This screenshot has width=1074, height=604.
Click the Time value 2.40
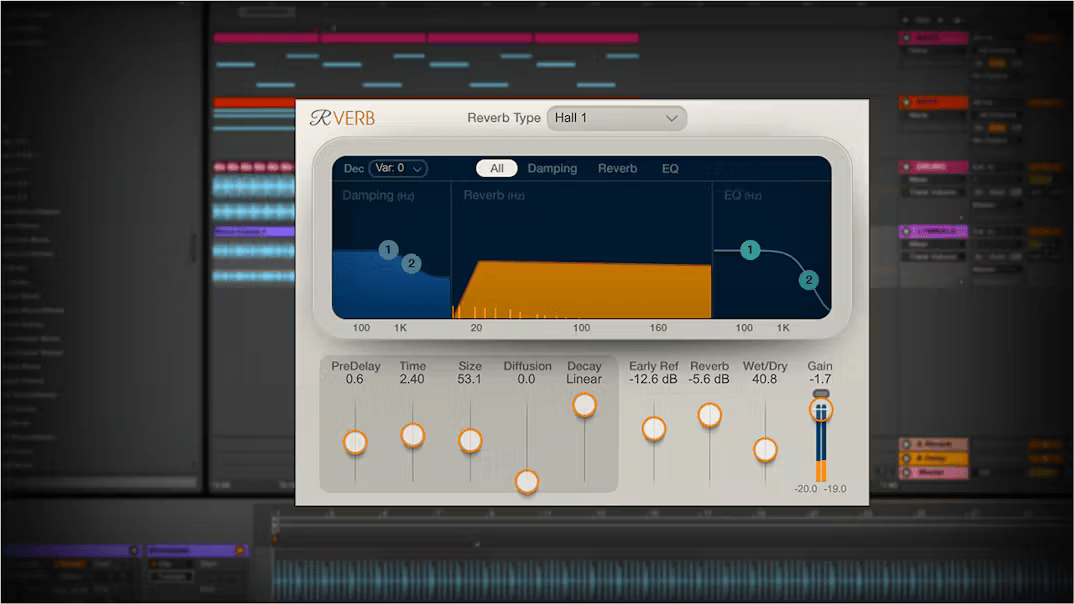point(412,379)
